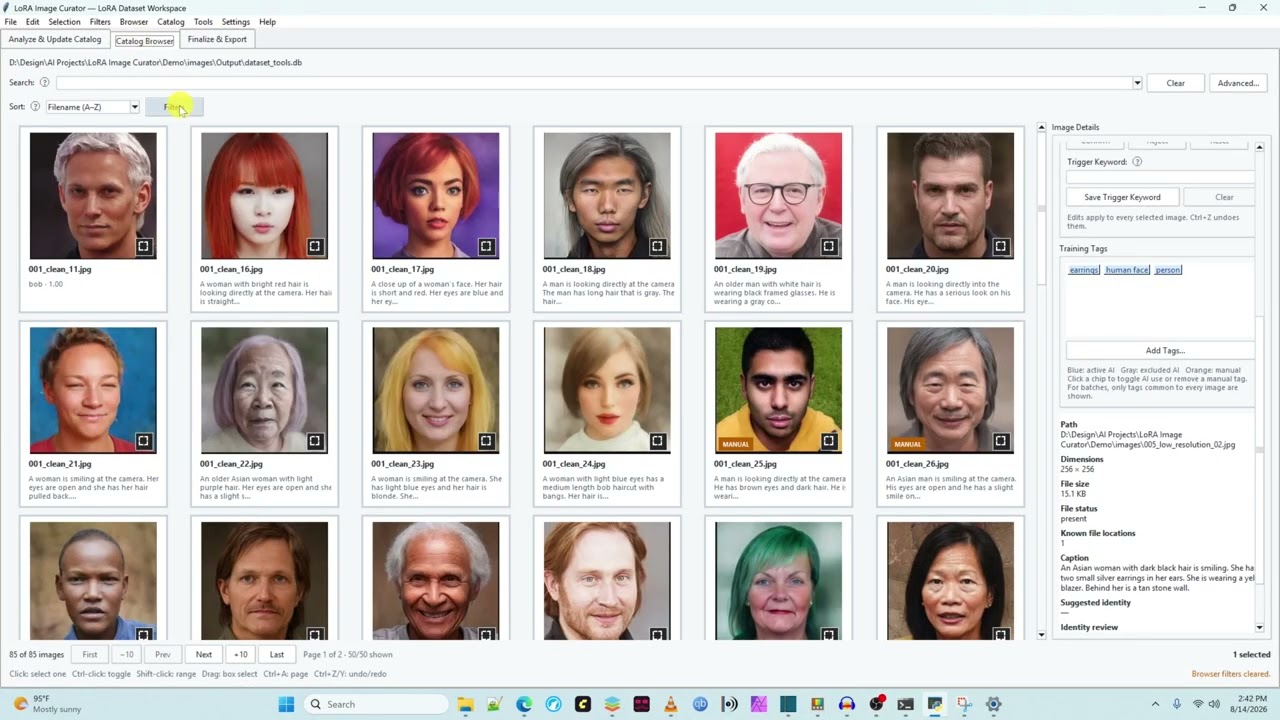The image size is (1280, 720).
Task: Open the Edit menu
Action: (x=33, y=22)
